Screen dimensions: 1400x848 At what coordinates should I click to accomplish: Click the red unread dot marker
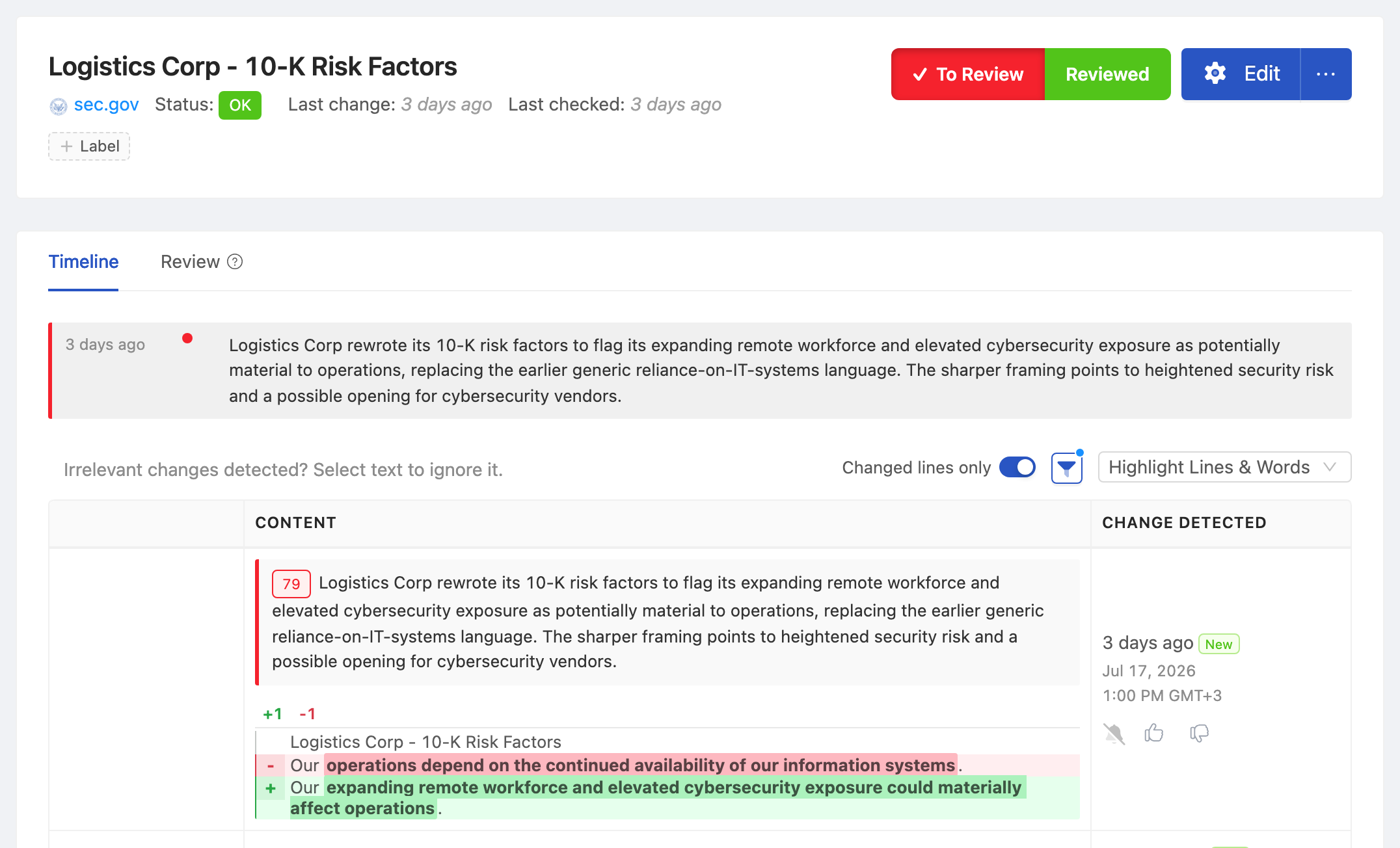tap(187, 338)
